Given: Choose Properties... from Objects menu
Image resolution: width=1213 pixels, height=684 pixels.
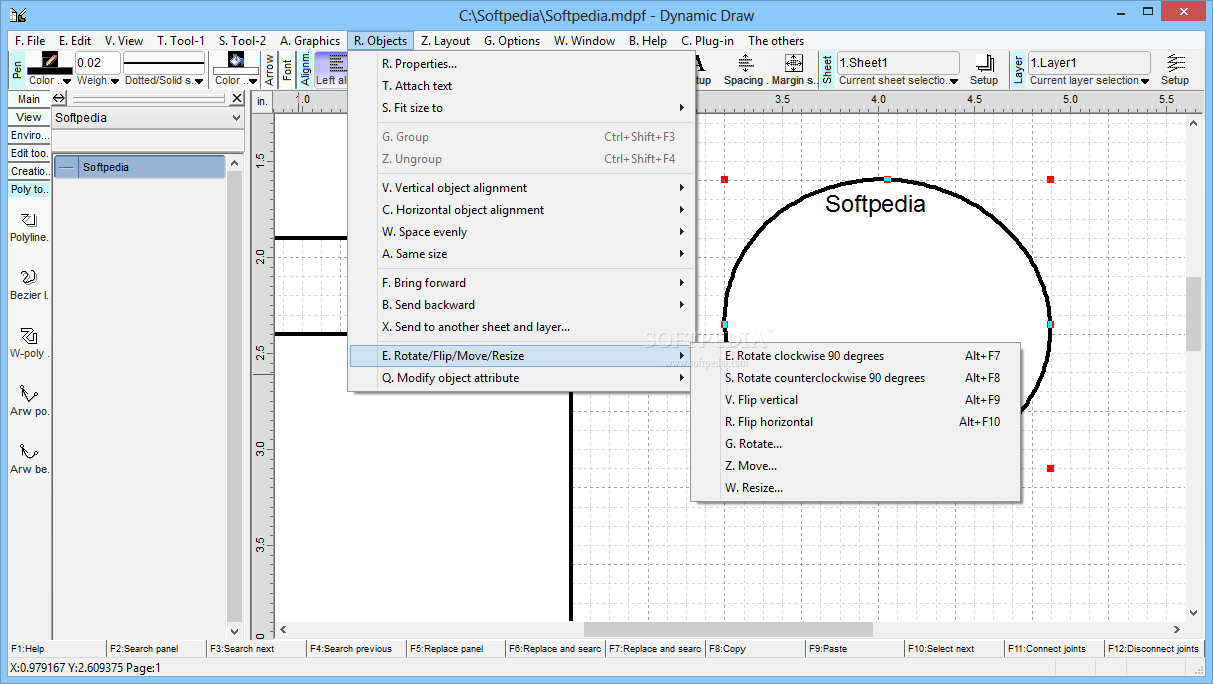Looking at the screenshot, I should point(520,64).
